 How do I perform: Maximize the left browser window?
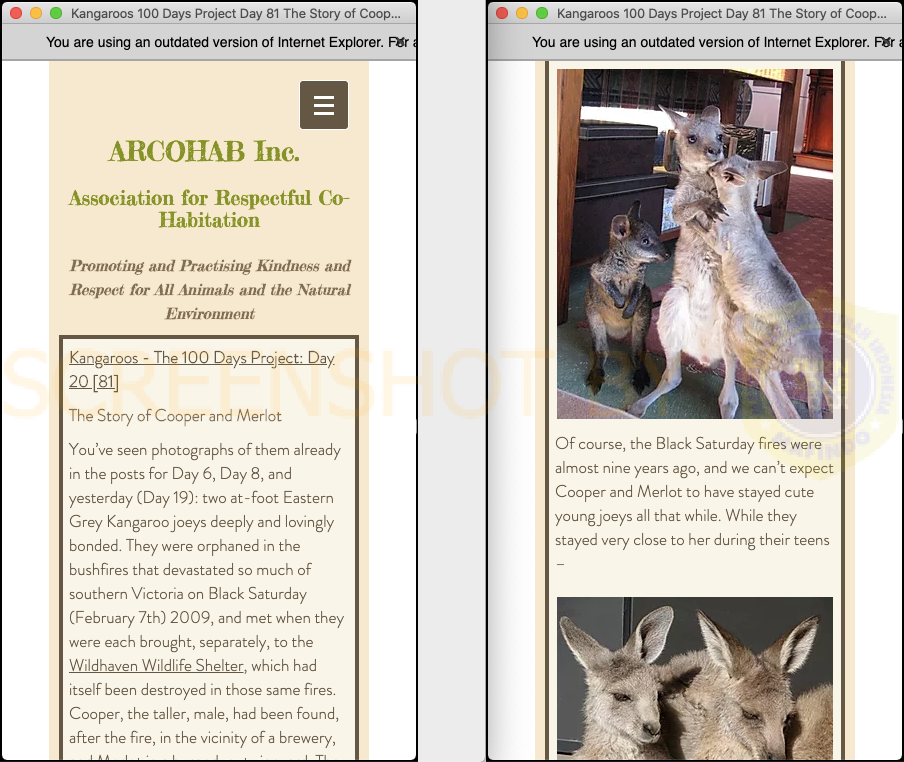click(x=56, y=13)
